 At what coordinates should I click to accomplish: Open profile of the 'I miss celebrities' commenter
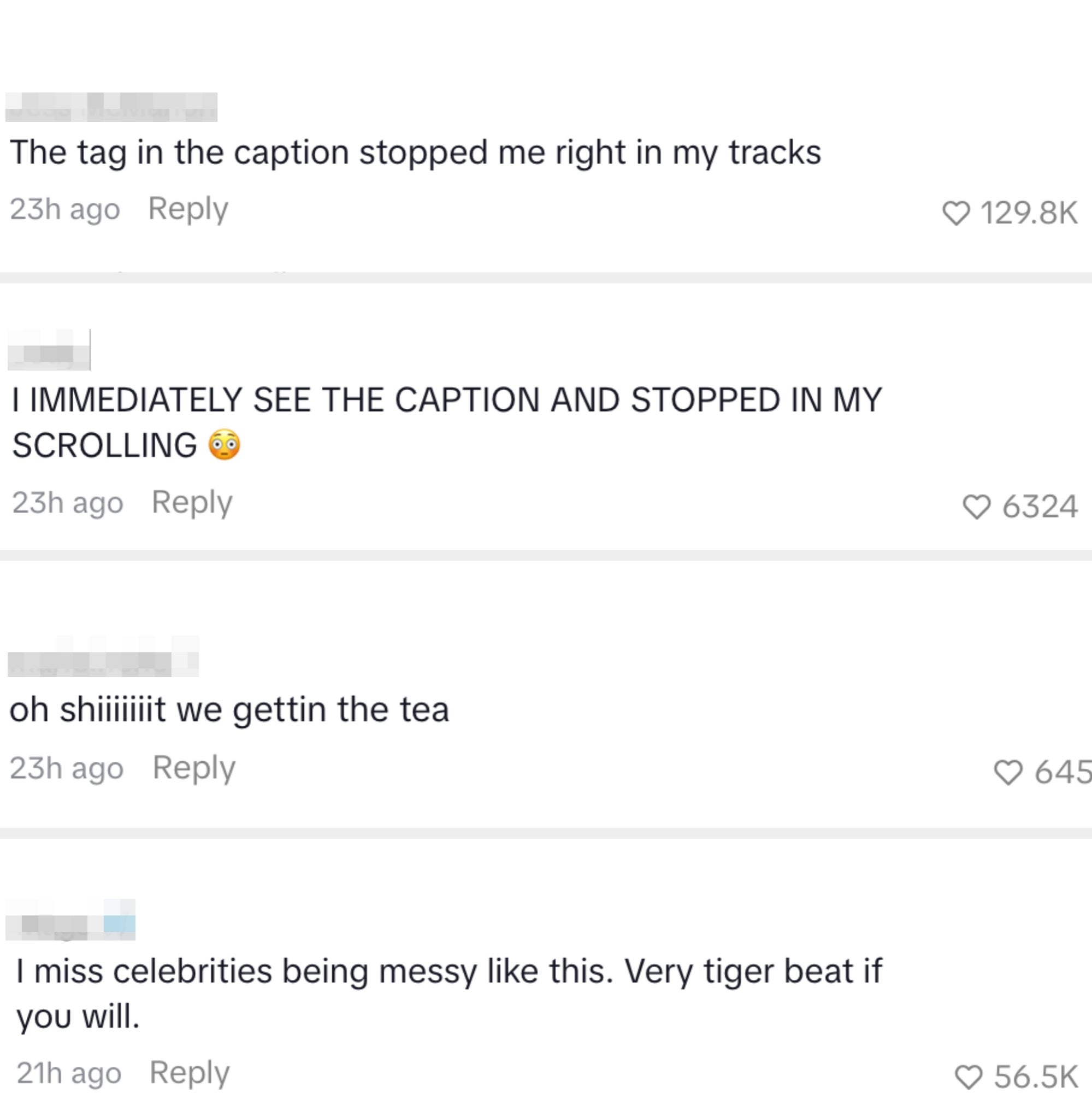click(x=70, y=920)
